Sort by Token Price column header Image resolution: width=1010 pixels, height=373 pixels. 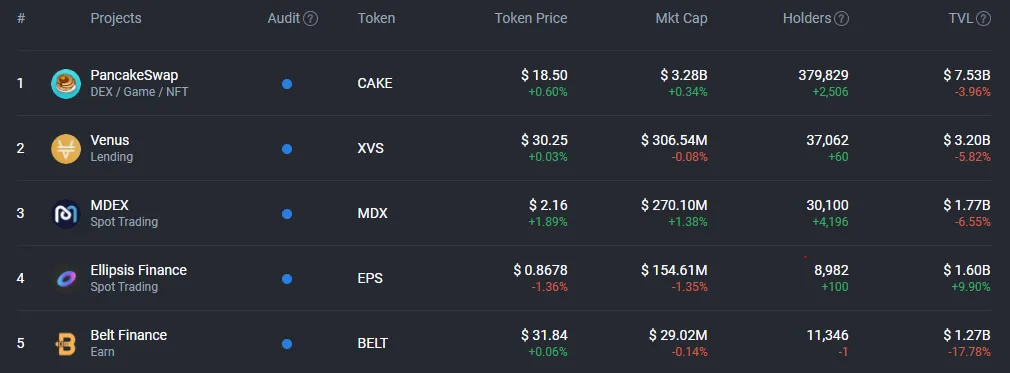tap(531, 18)
